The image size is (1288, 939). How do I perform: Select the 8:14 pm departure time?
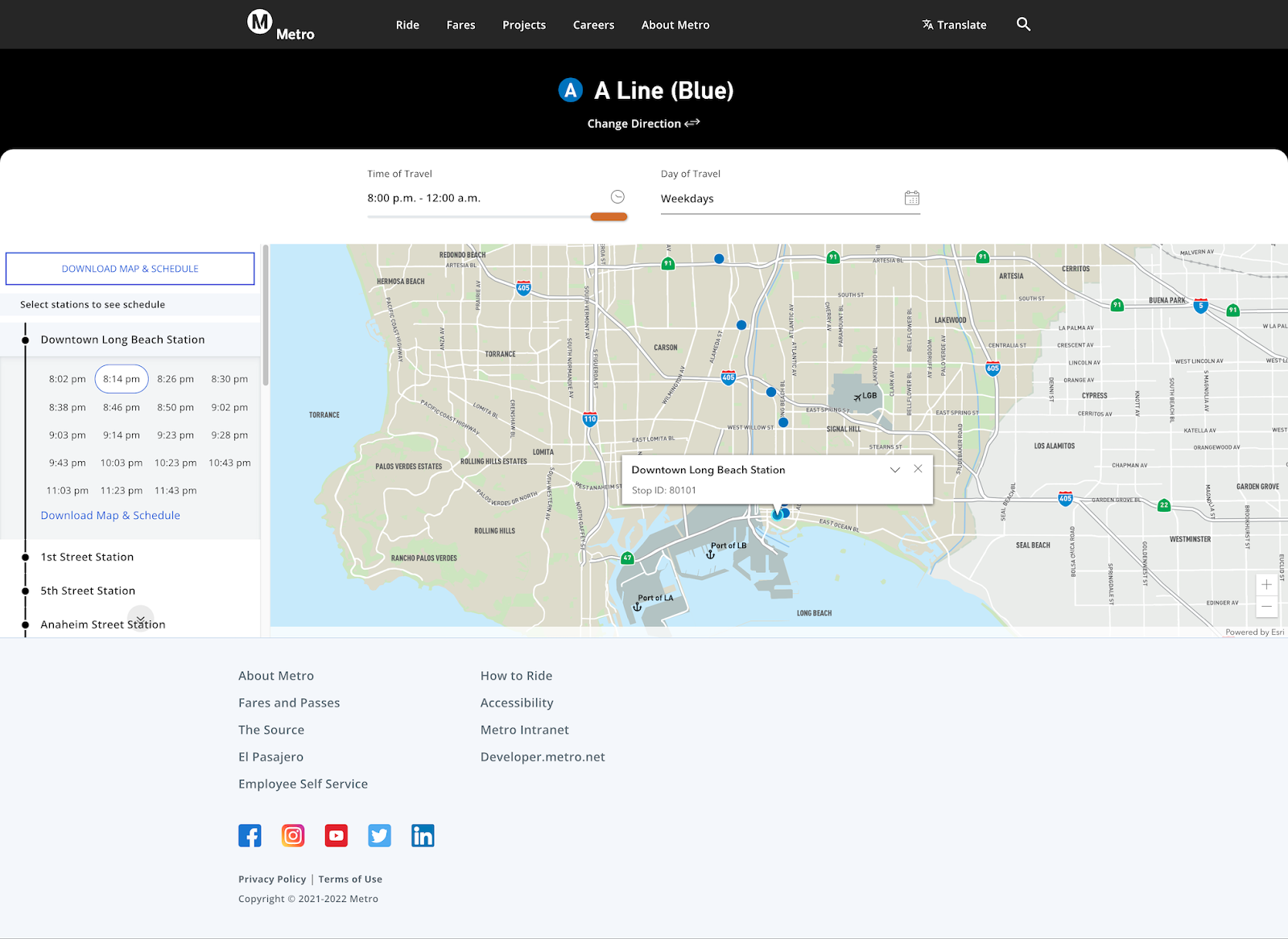(122, 379)
